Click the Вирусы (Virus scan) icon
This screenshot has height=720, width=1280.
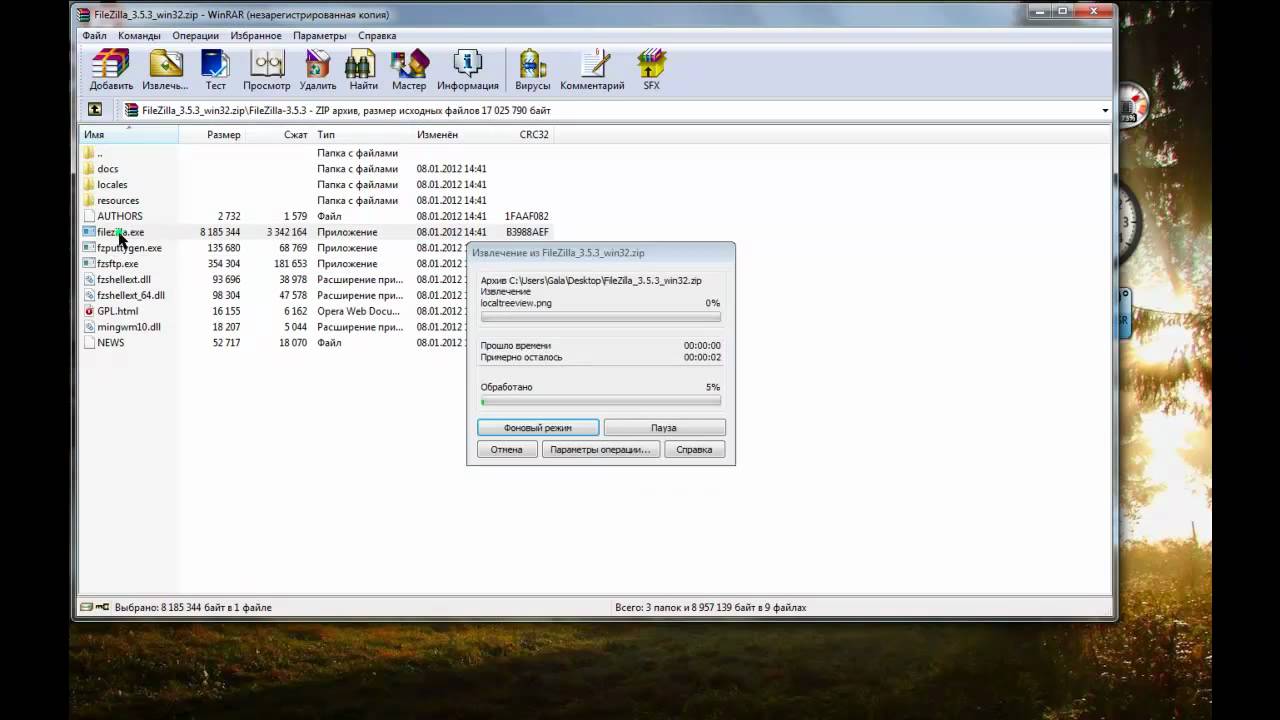[532, 69]
